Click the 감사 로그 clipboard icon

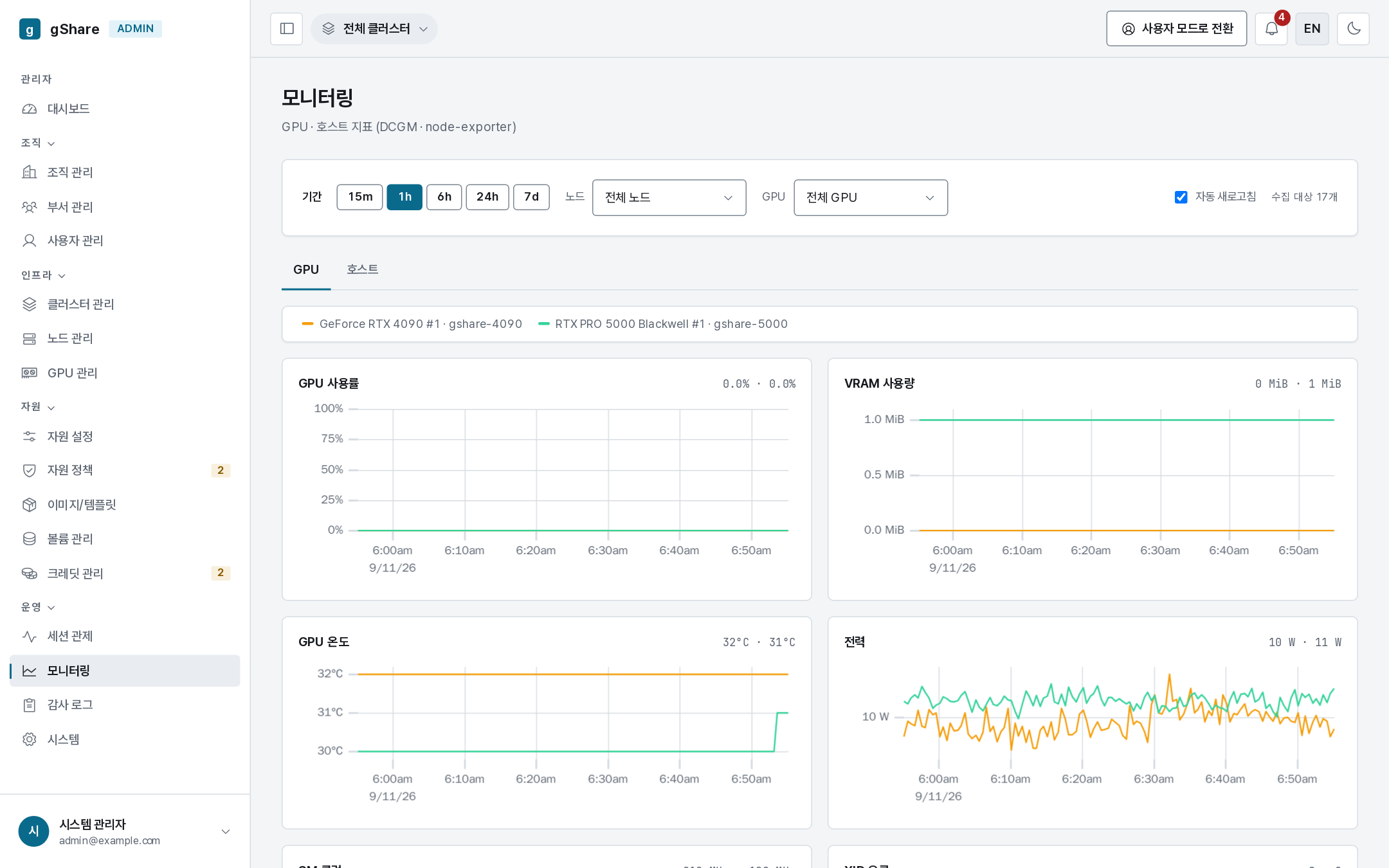(x=30, y=705)
